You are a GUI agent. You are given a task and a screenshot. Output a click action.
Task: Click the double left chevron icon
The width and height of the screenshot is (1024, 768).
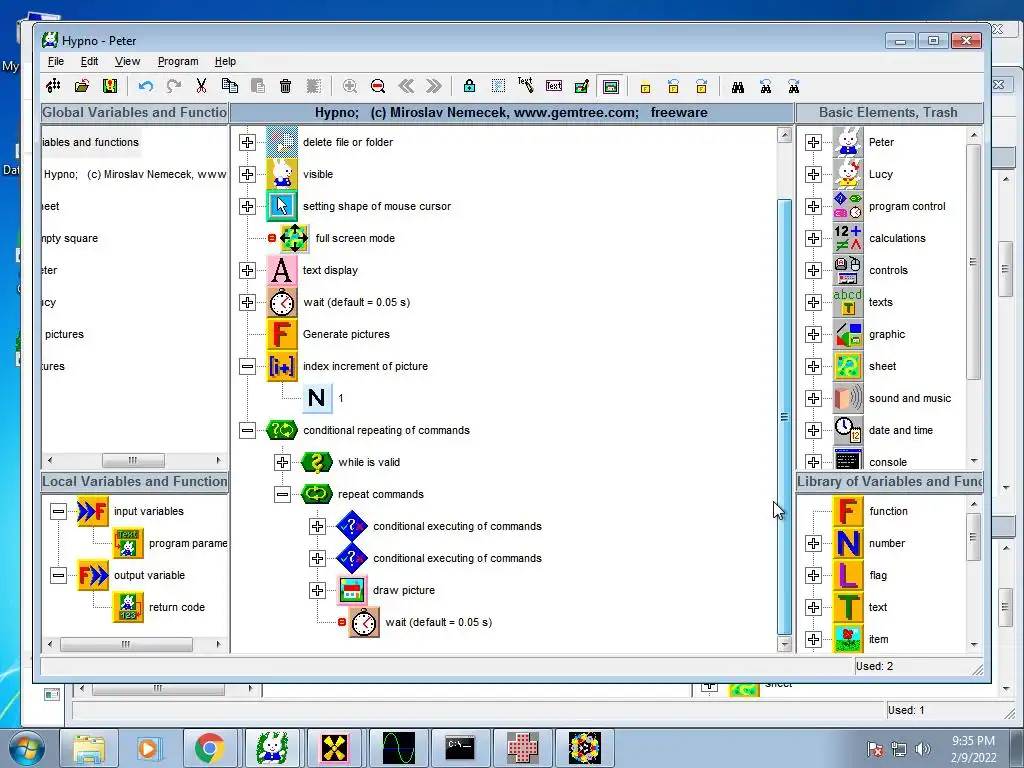pyautogui.click(x=406, y=86)
